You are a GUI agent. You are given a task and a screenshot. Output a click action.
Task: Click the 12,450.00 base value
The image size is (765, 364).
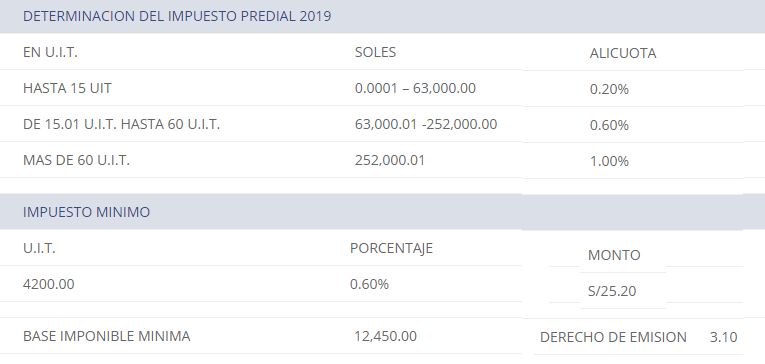[385, 336]
